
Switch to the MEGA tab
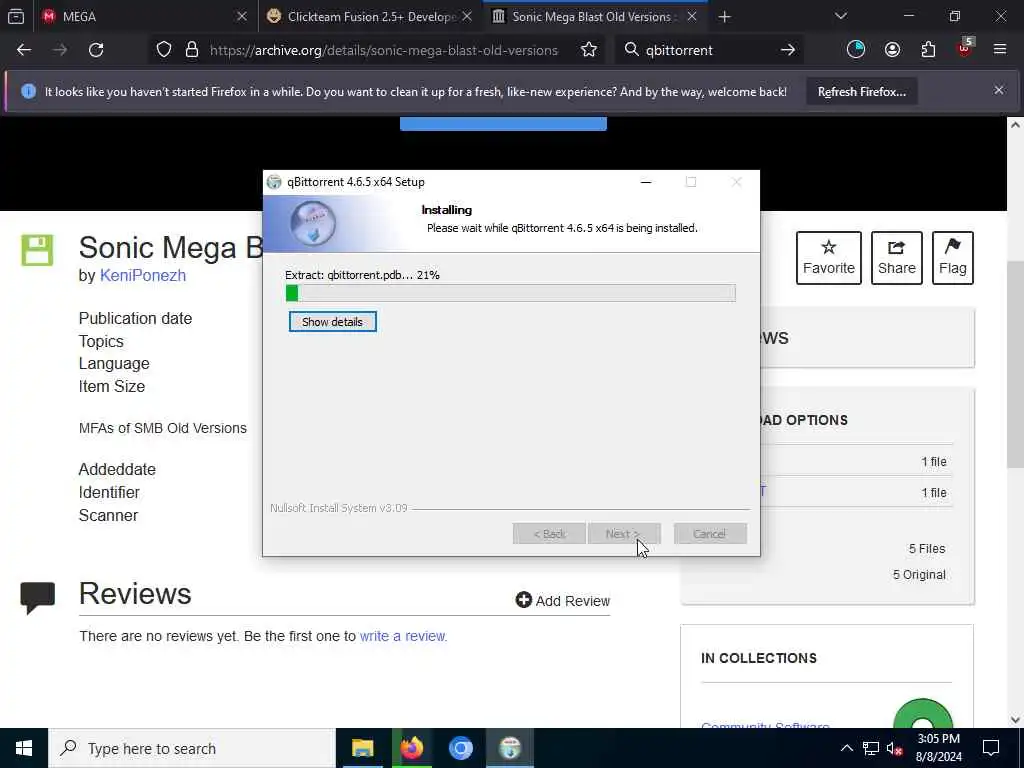142,16
